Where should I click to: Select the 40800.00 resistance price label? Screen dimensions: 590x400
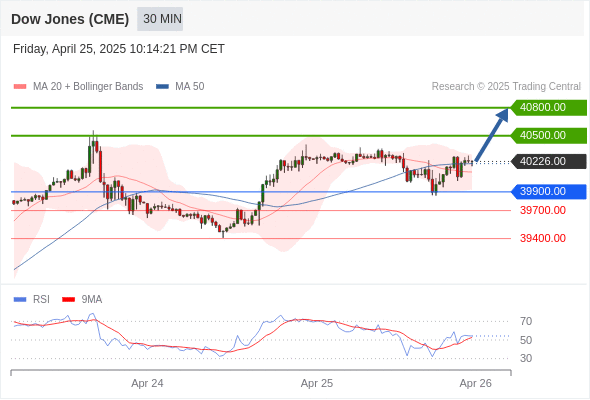549,108
